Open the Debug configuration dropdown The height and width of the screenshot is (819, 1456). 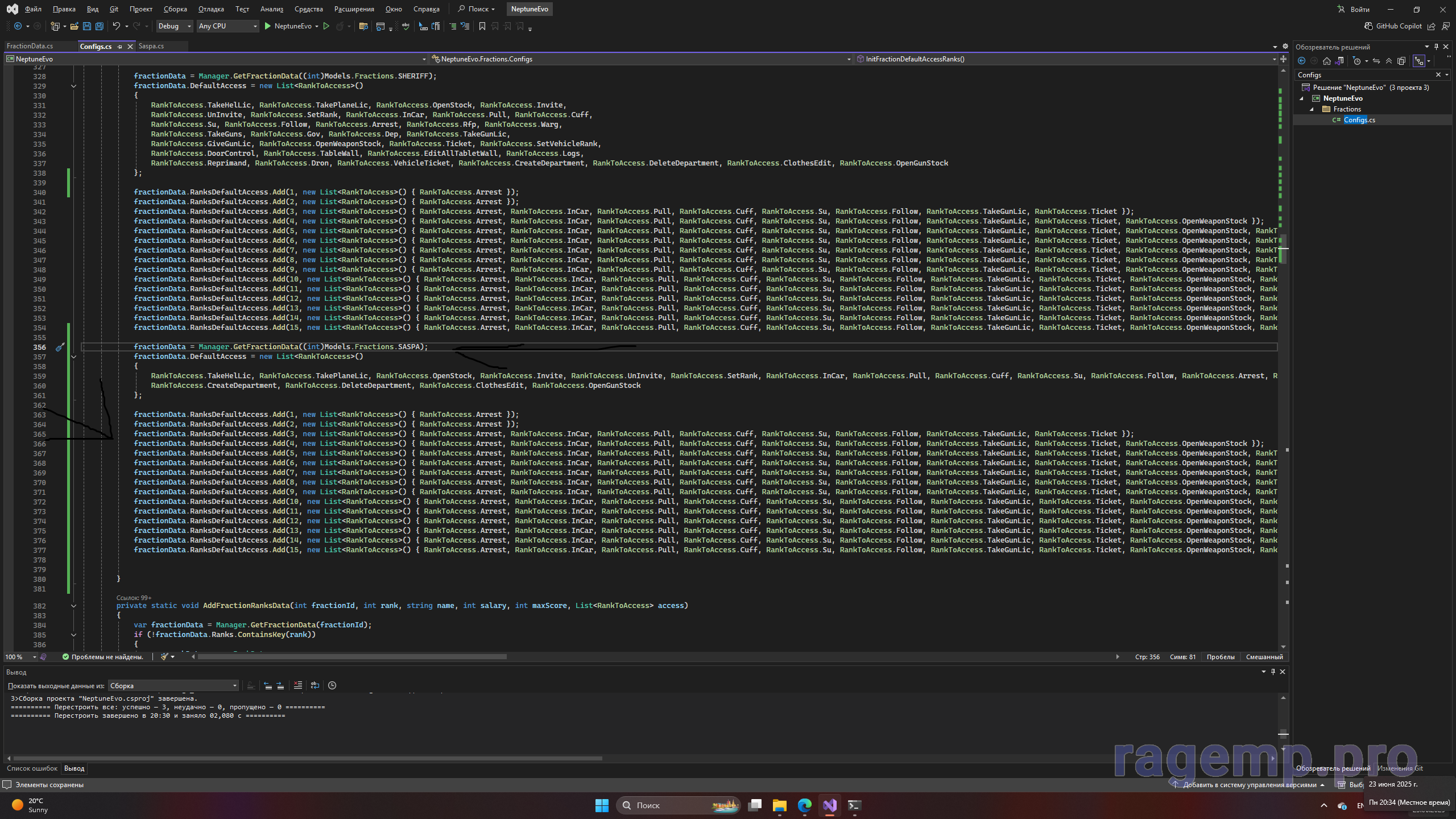coord(175,26)
